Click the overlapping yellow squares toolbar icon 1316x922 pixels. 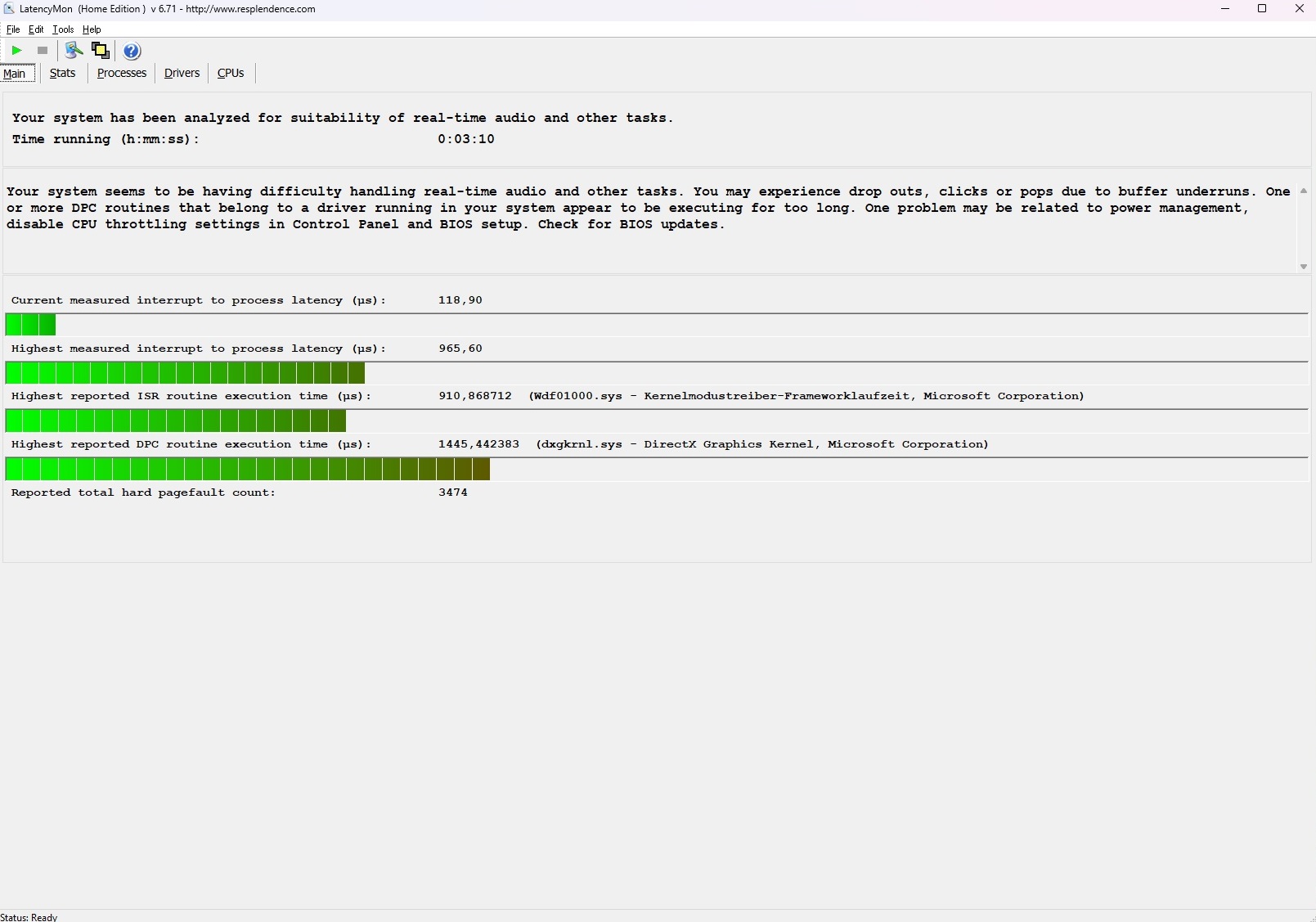(x=101, y=51)
